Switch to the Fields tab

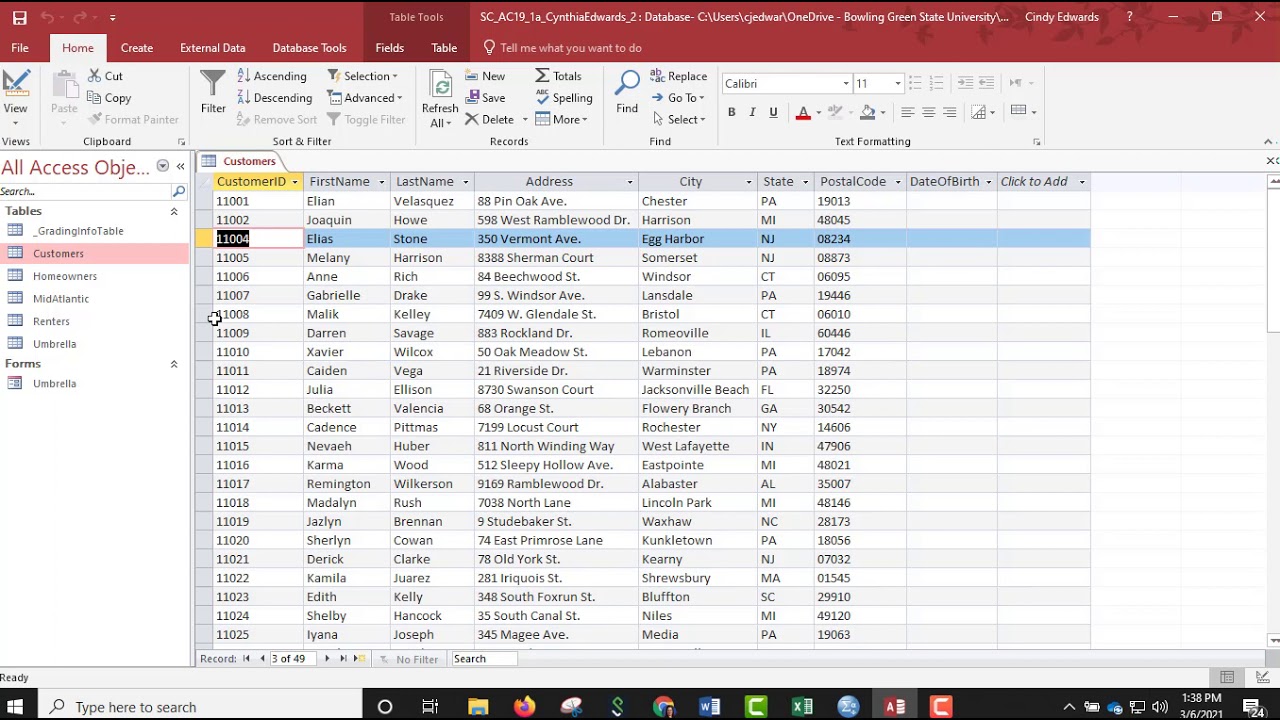click(389, 48)
